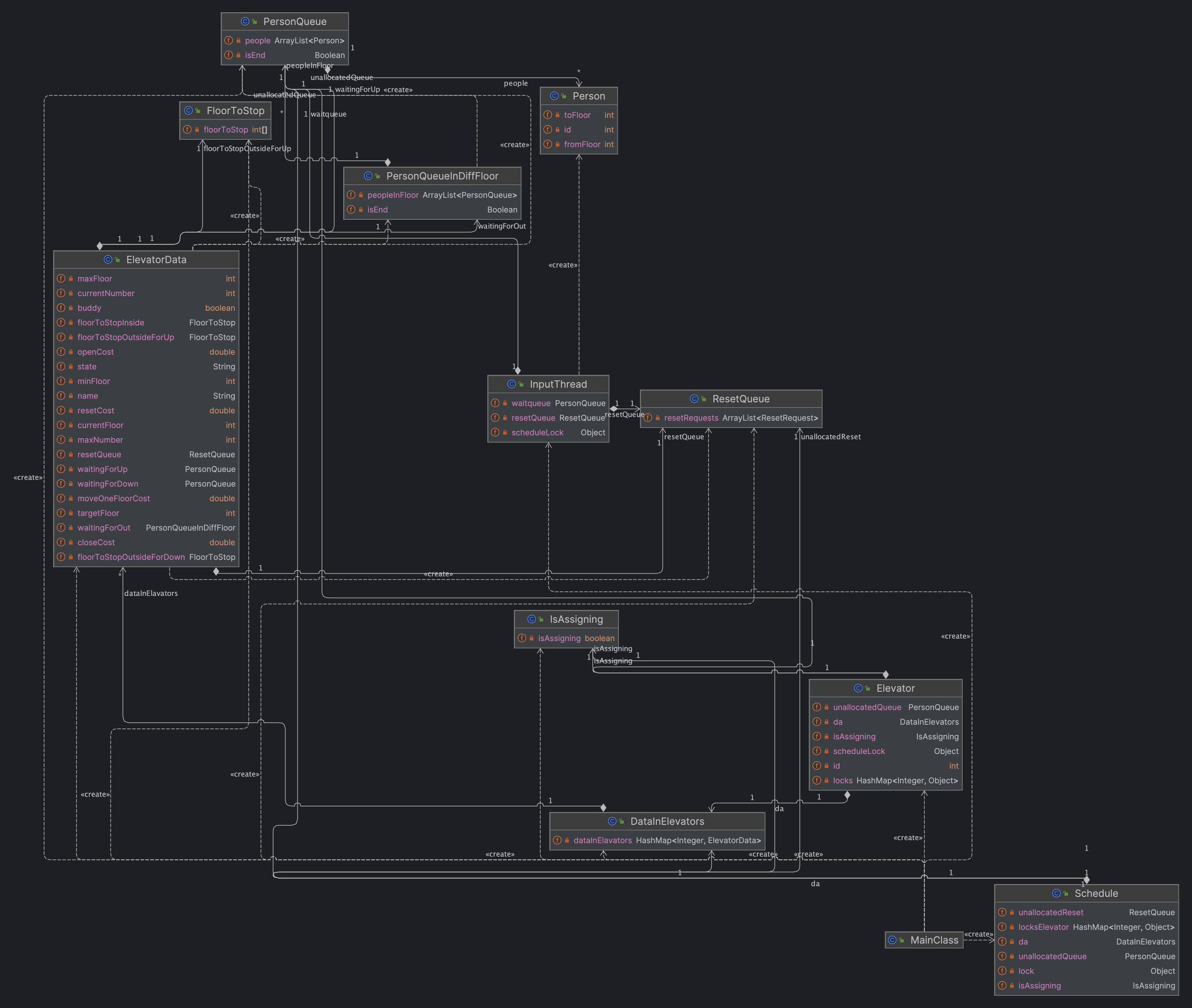Click the isEnd field in PersonQueue

pyautogui.click(x=285, y=56)
